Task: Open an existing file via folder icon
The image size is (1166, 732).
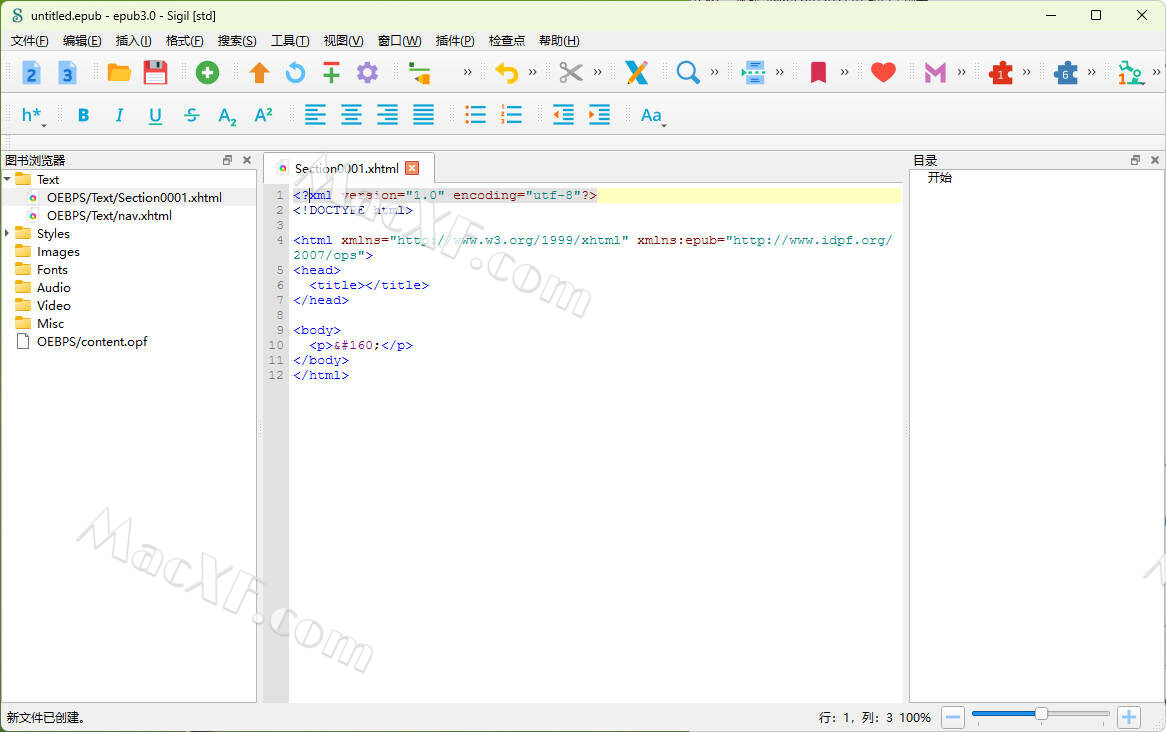Action: (119, 72)
